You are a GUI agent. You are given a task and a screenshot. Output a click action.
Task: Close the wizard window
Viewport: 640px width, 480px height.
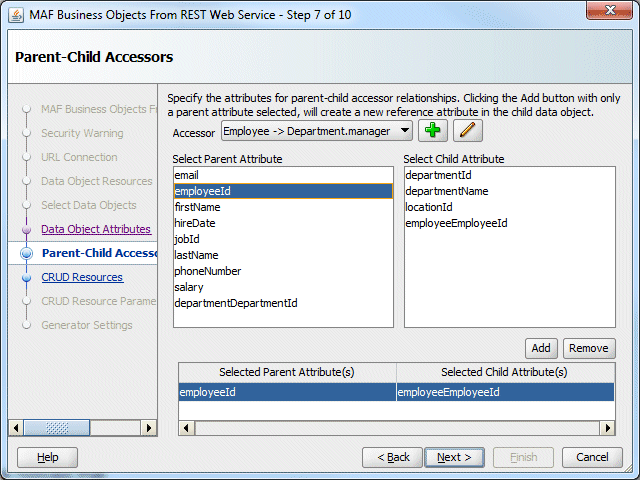coord(610,10)
